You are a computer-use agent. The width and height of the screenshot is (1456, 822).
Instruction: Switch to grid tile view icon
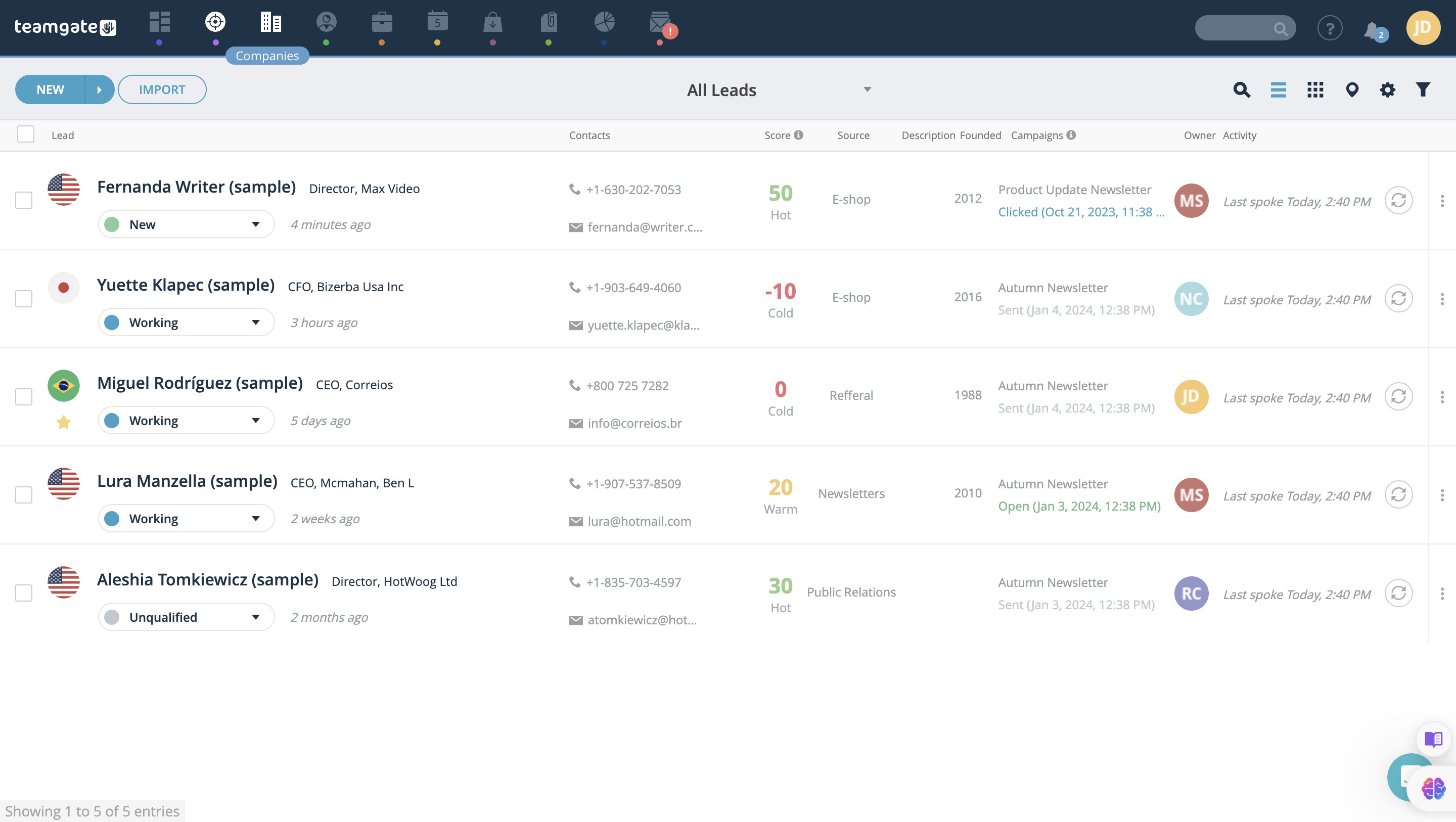pyautogui.click(x=1315, y=89)
